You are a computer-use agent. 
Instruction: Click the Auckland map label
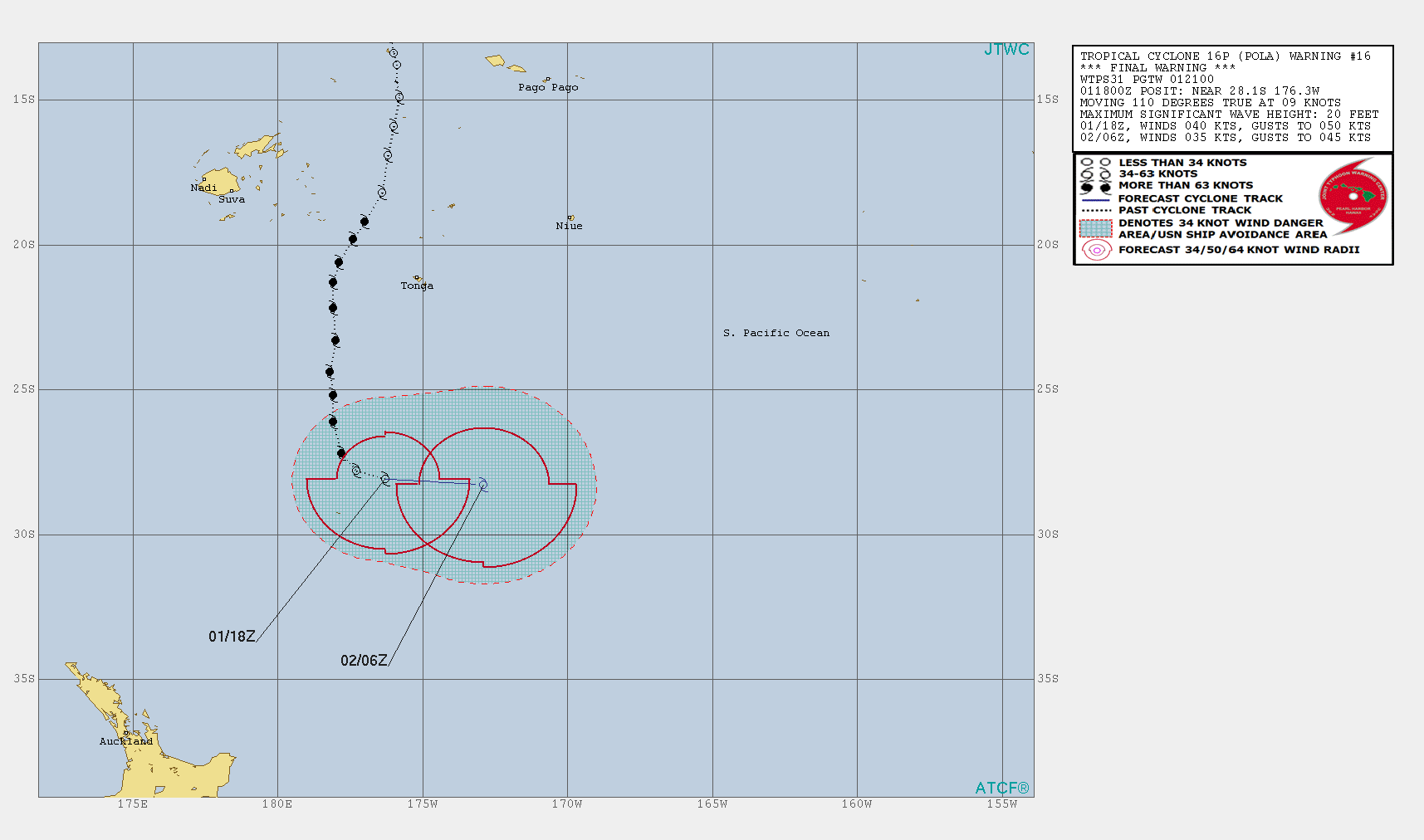coord(126,741)
